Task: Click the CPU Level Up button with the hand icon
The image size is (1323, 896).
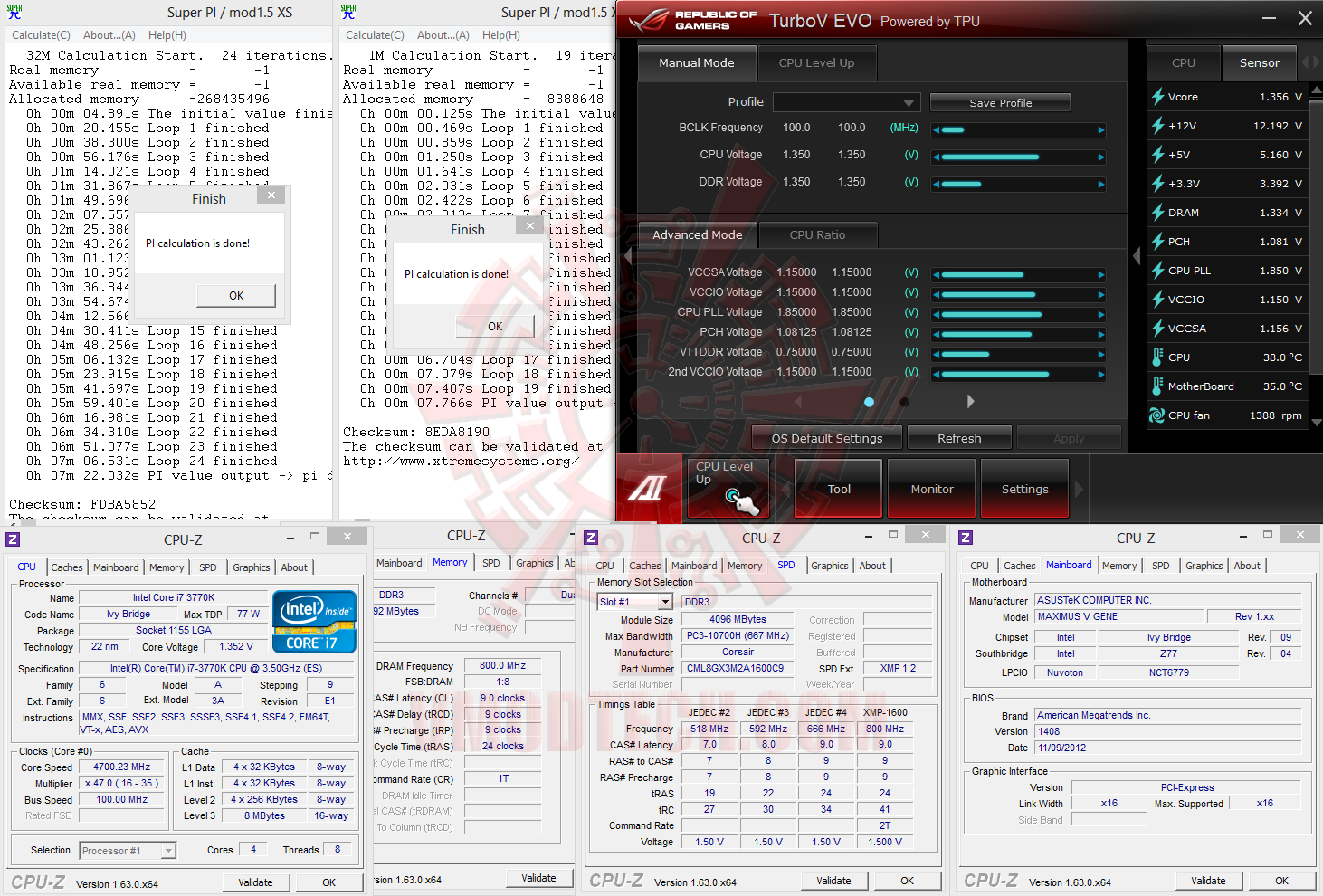Action: pyautogui.click(x=728, y=489)
